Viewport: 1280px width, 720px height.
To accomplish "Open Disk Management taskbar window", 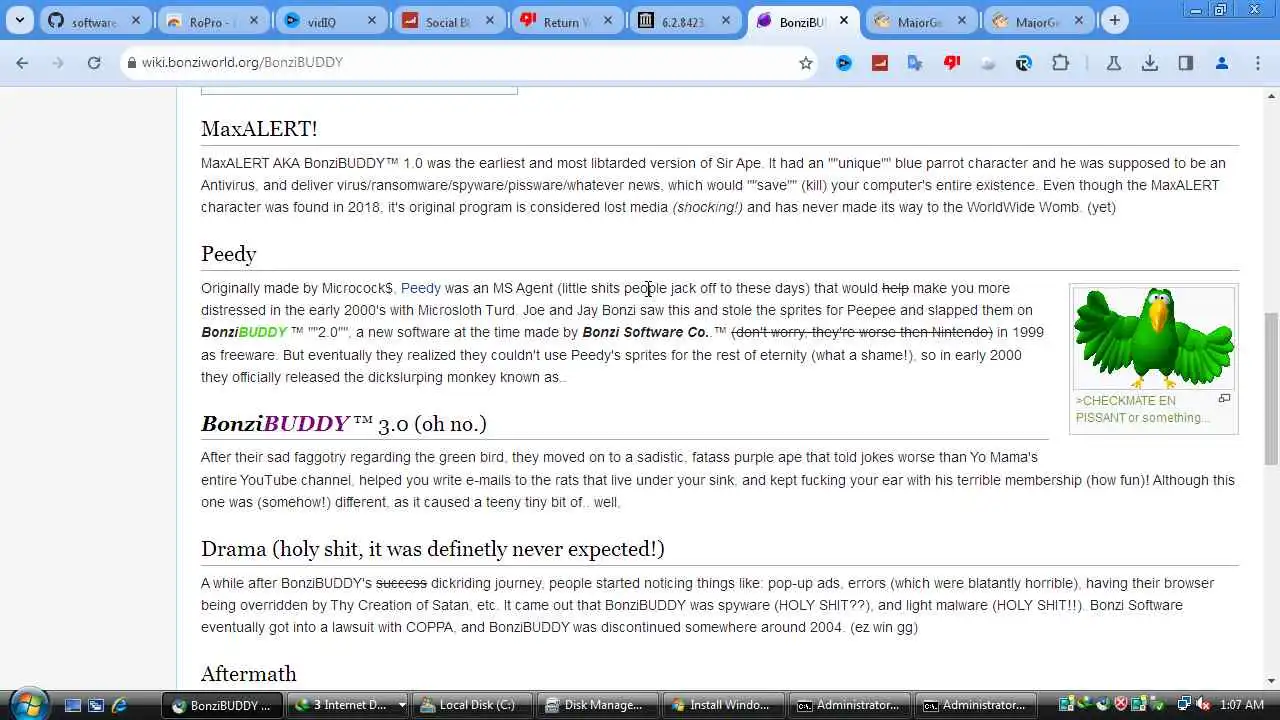I will pos(598,705).
